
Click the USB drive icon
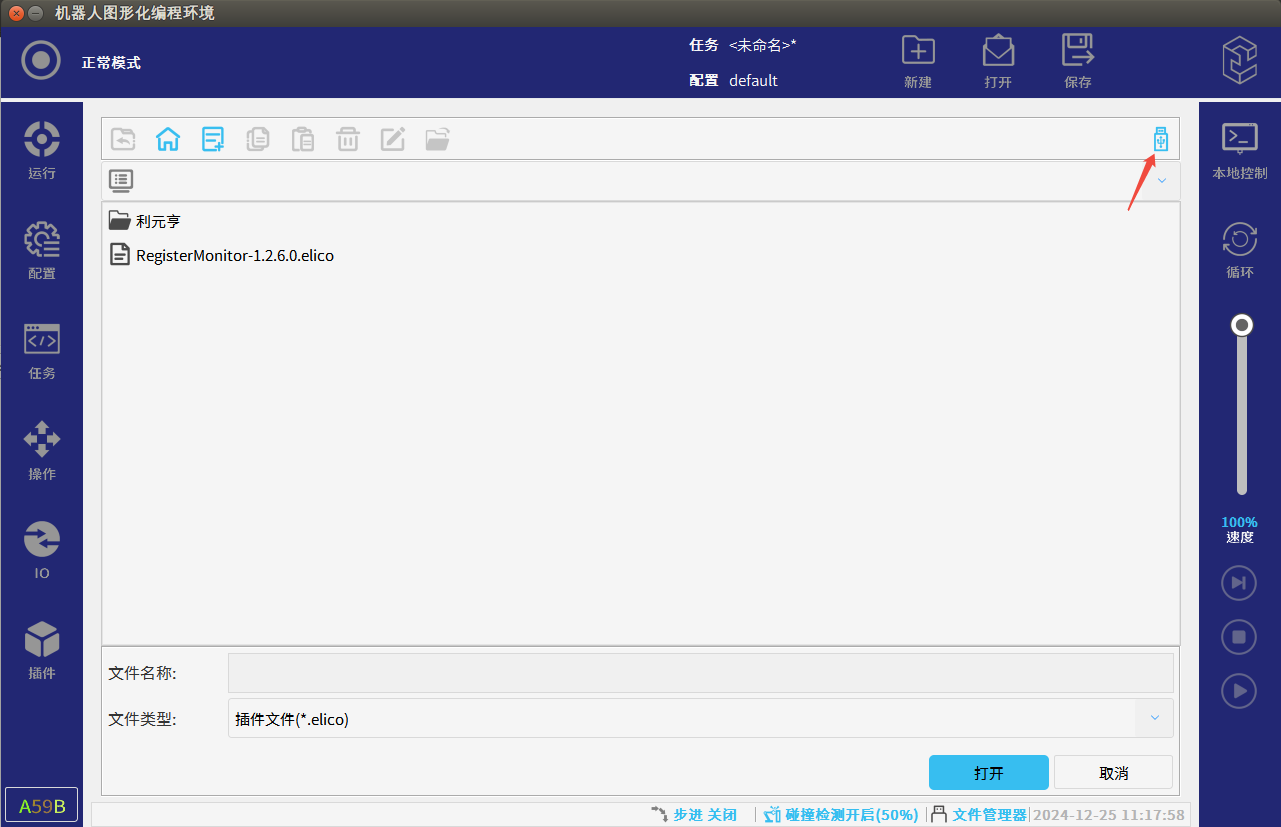point(1160,139)
